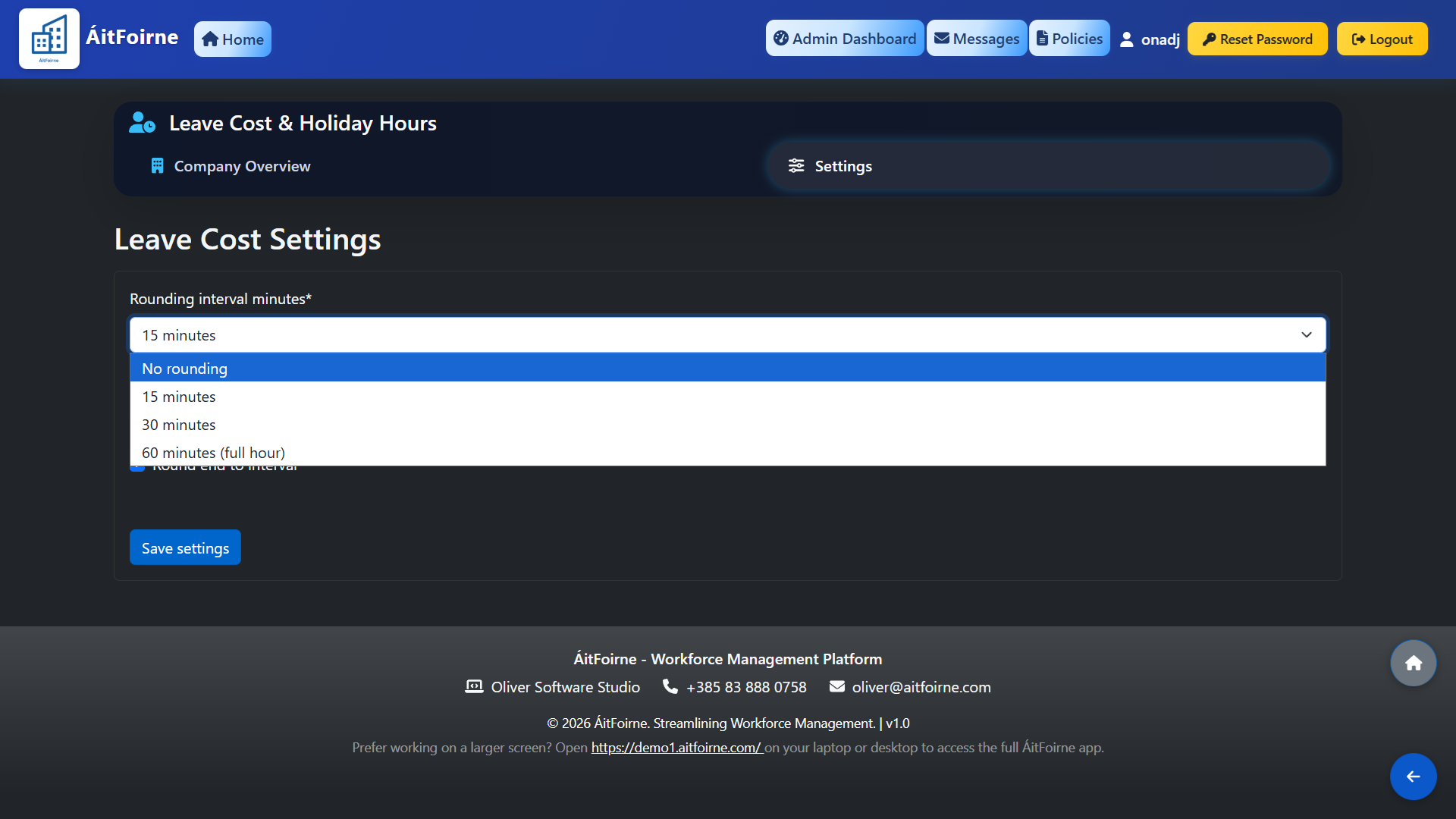Open the demo1.aitfoirne.com link

pos(676,748)
